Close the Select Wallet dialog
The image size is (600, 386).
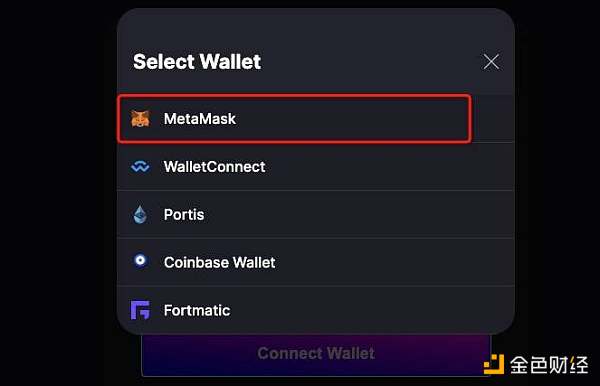point(491,62)
